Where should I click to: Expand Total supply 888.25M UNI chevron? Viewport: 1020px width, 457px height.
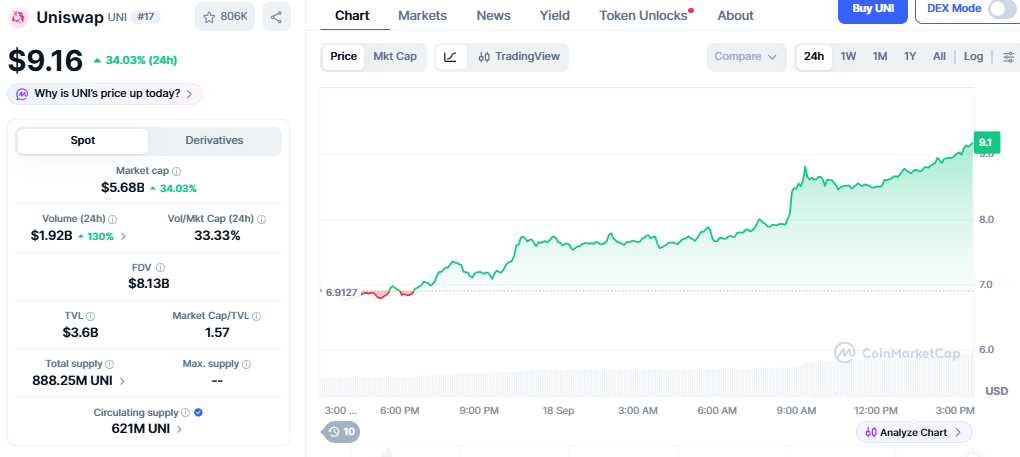pyautogui.click(x=122, y=381)
